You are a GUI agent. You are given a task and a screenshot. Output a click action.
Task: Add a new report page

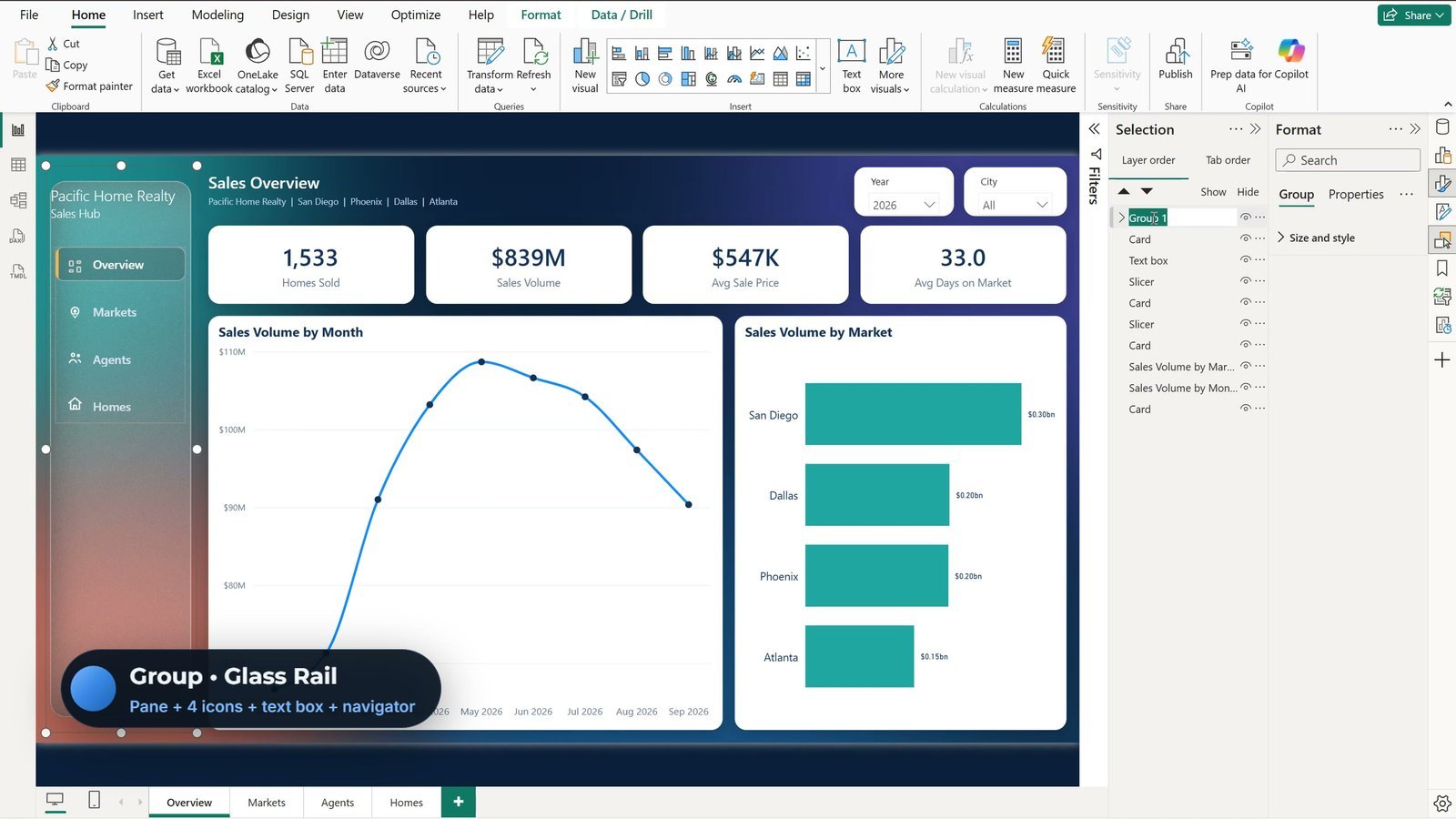pyautogui.click(x=459, y=802)
